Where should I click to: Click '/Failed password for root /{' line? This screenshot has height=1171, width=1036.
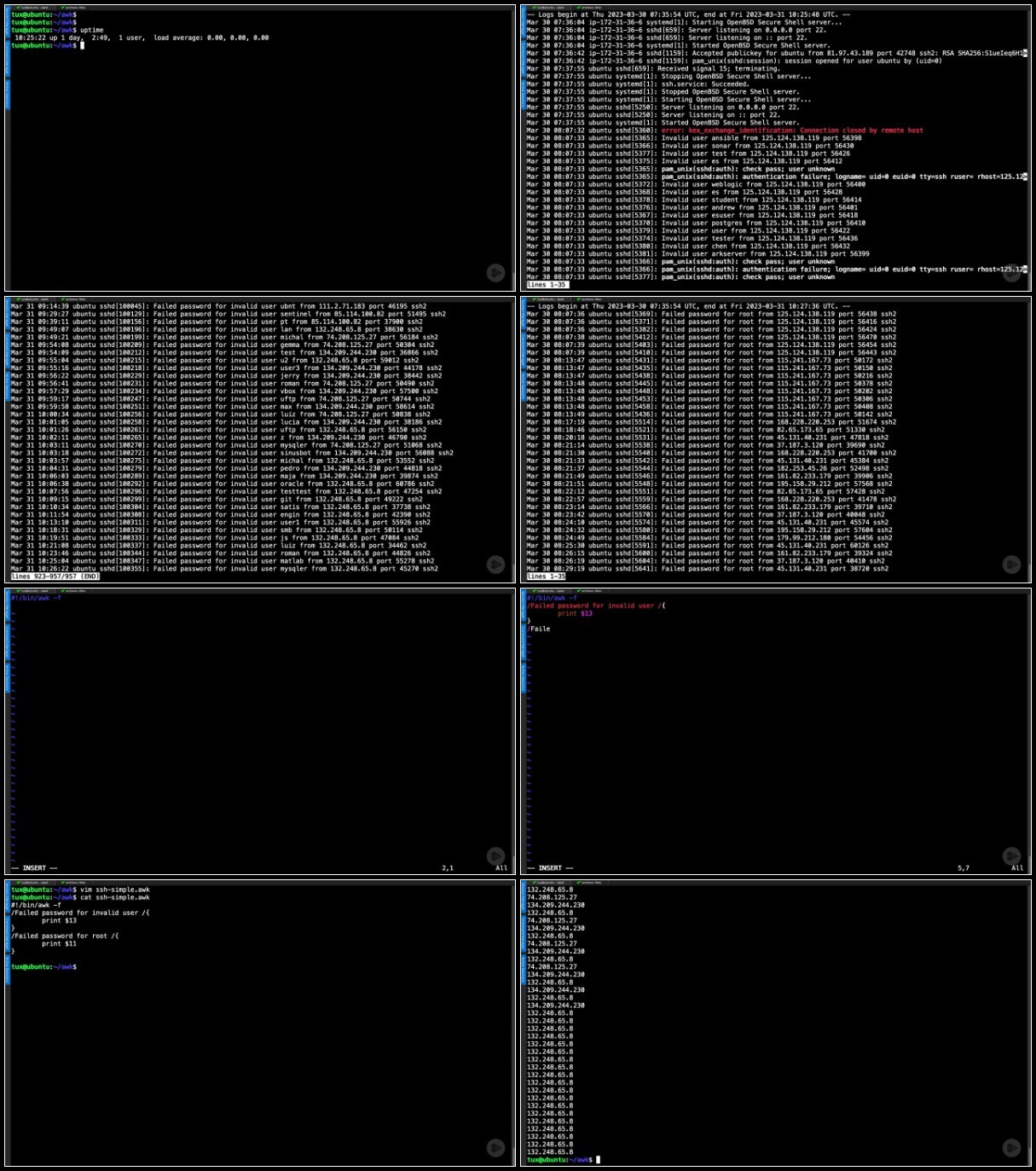tap(65, 936)
